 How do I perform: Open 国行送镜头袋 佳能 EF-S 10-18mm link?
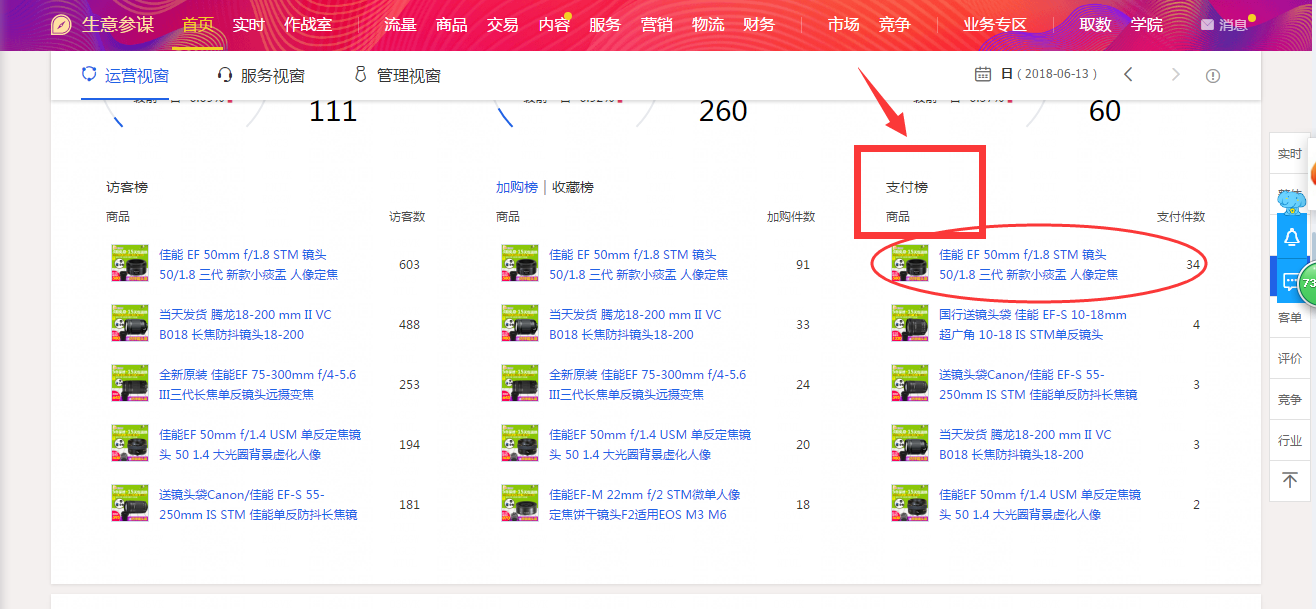click(1033, 324)
